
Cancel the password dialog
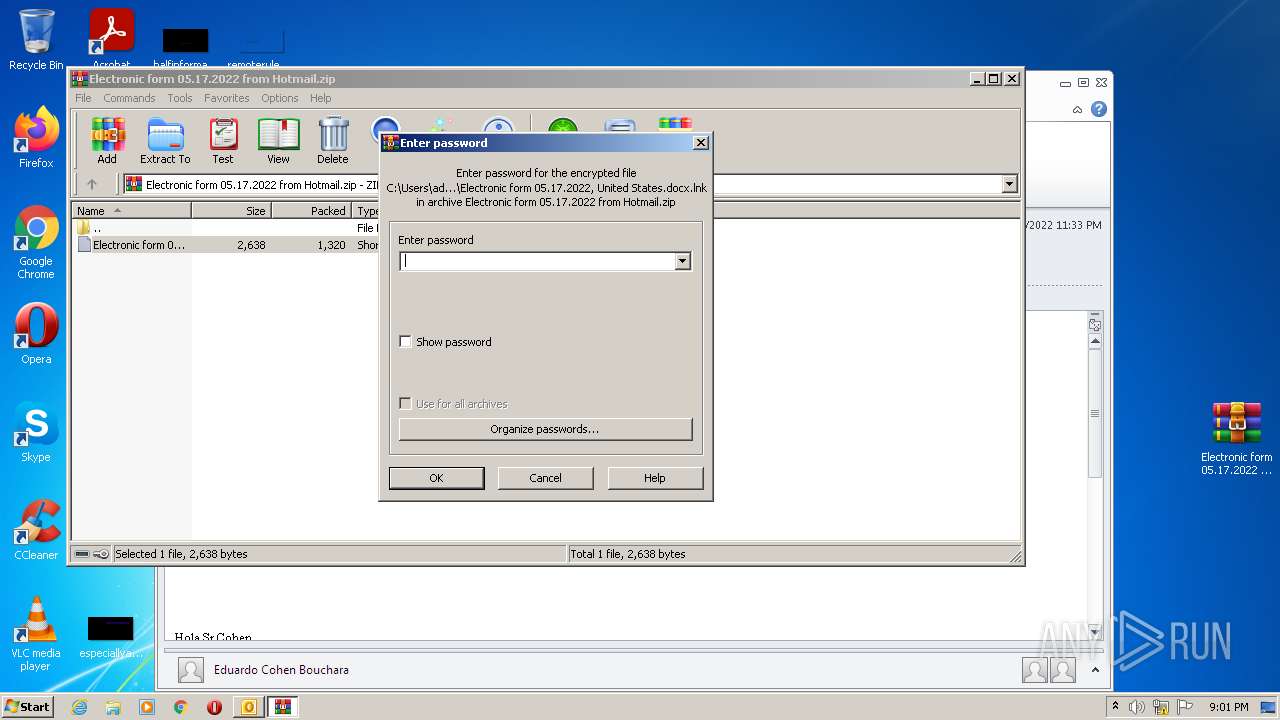(545, 478)
